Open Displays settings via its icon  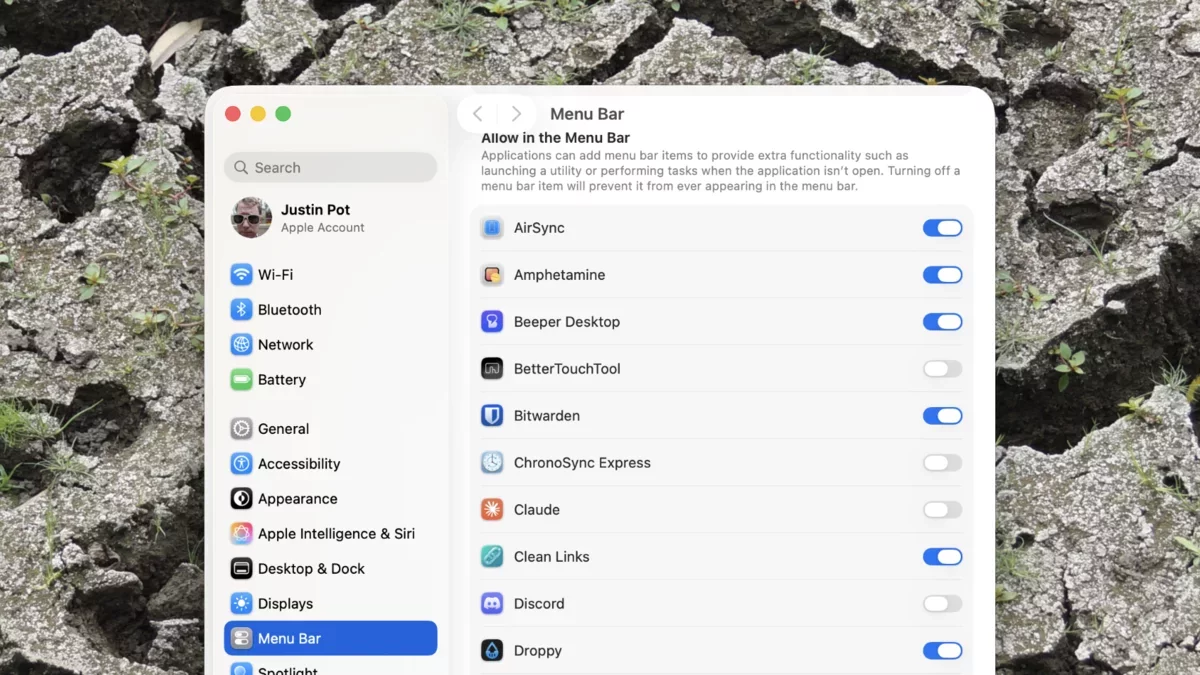coord(241,603)
